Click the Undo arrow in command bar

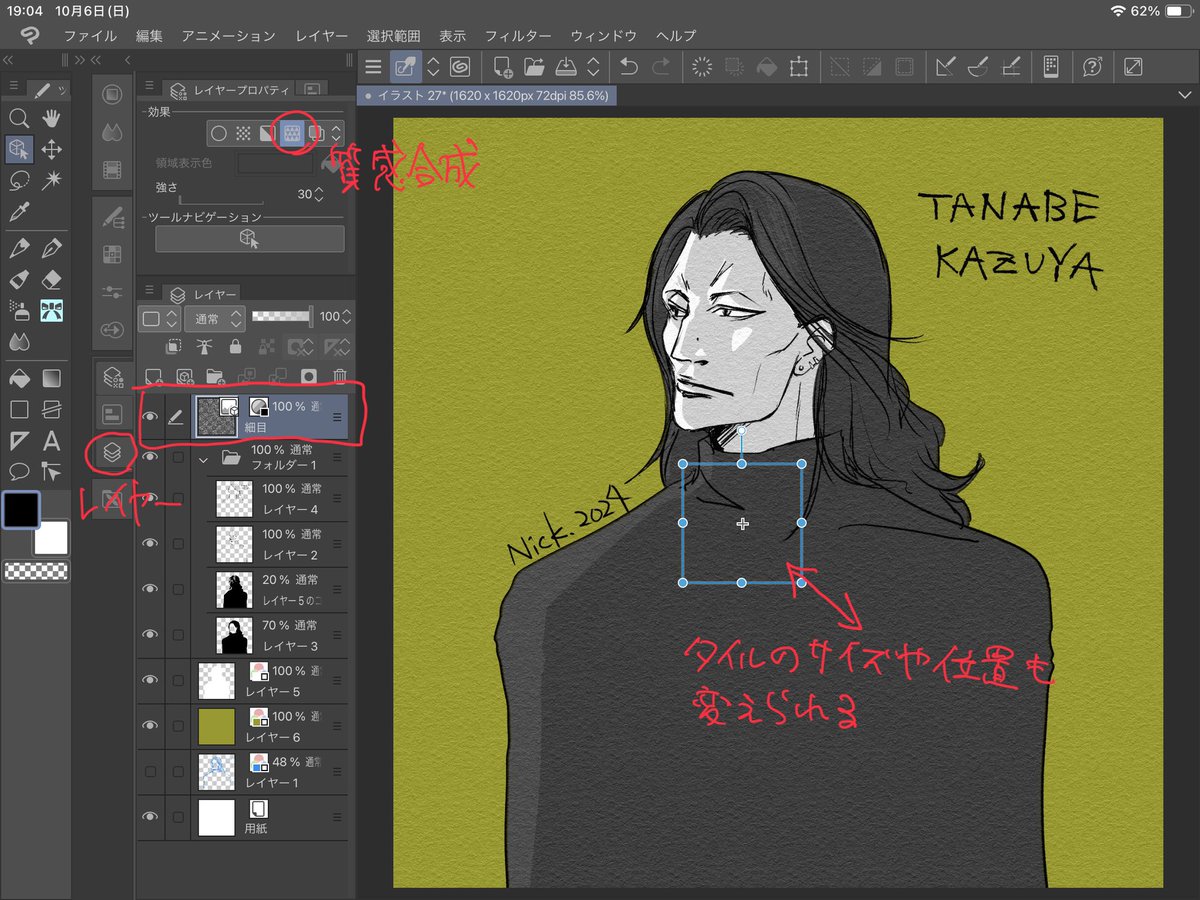pyautogui.click(x=628, y=67)
